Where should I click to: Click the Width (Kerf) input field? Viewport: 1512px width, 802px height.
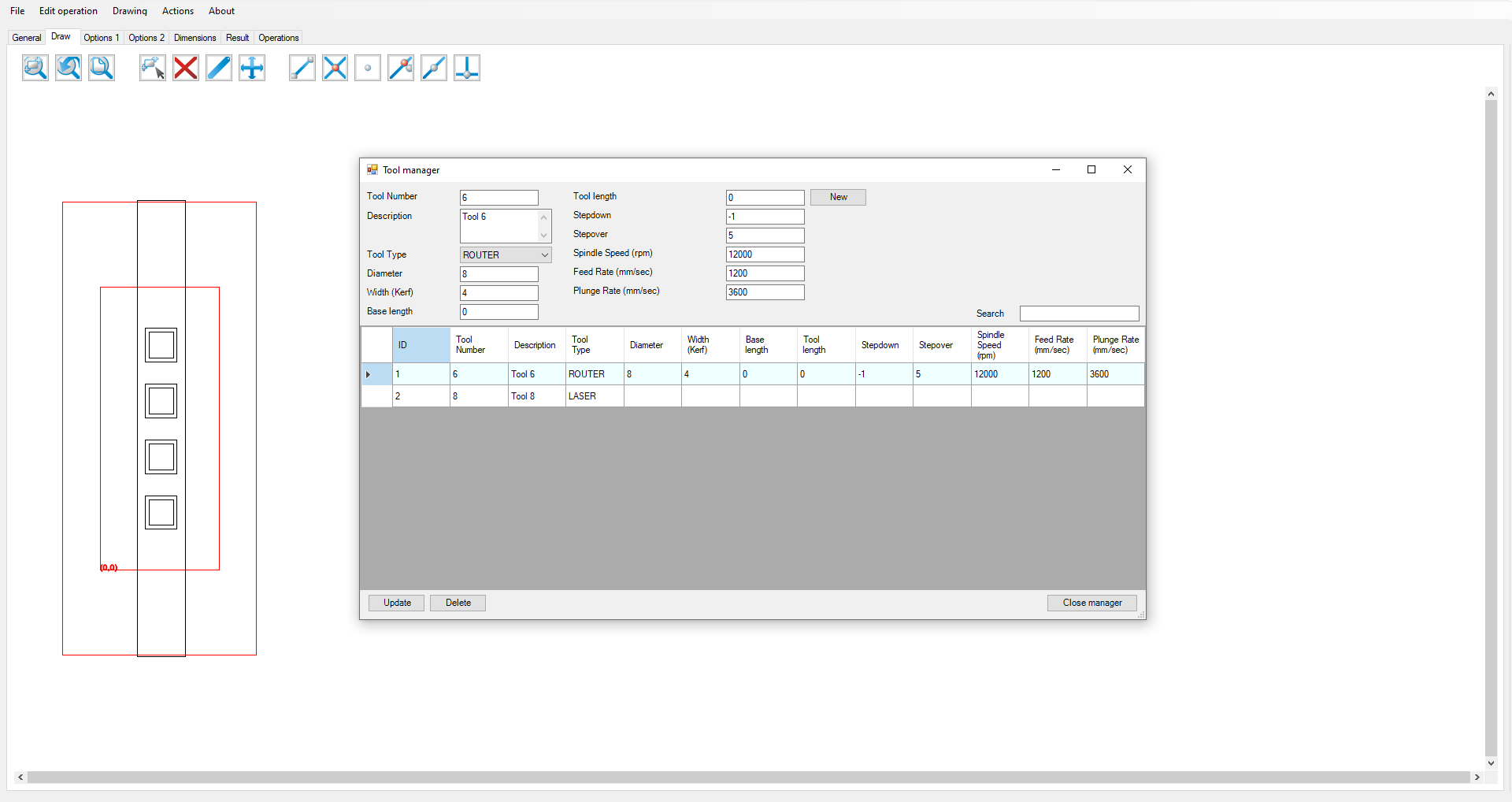pos(499,293)
